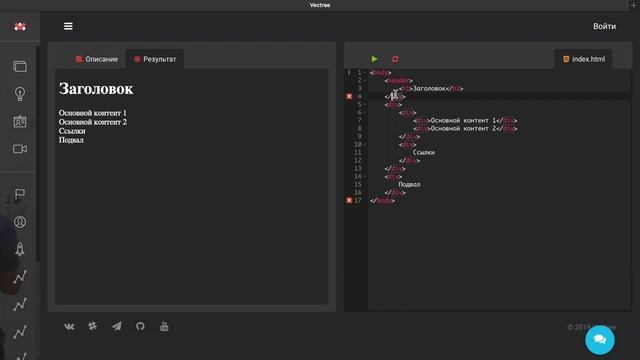
Task: Open a new tab with the plus button
Action: [634, 5]
